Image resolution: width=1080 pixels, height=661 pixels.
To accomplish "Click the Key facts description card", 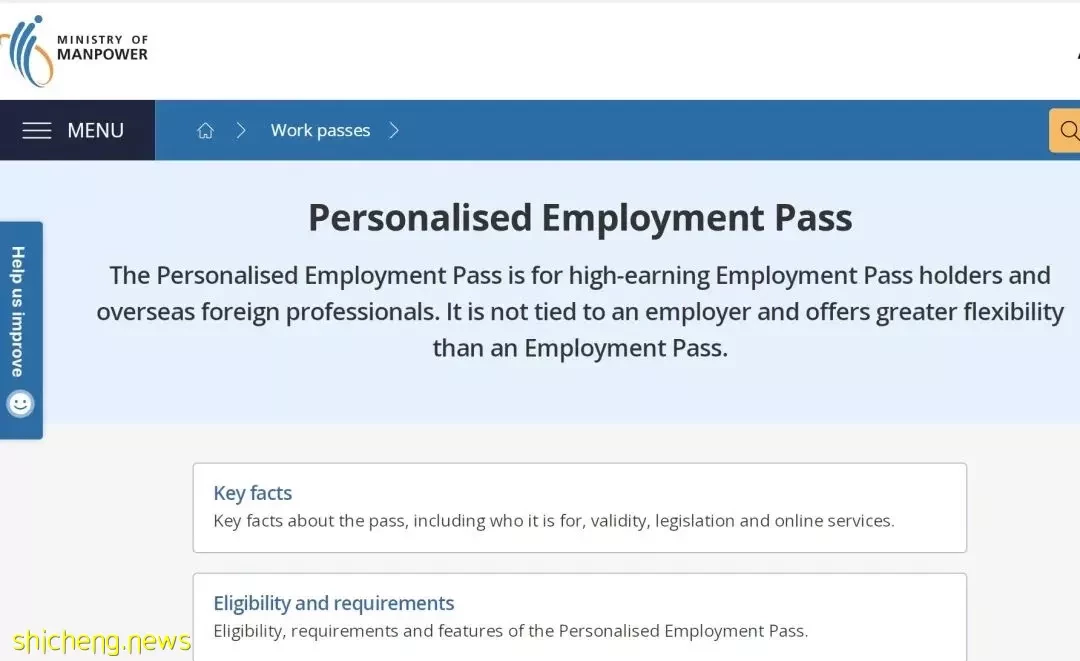I will 580,507.
